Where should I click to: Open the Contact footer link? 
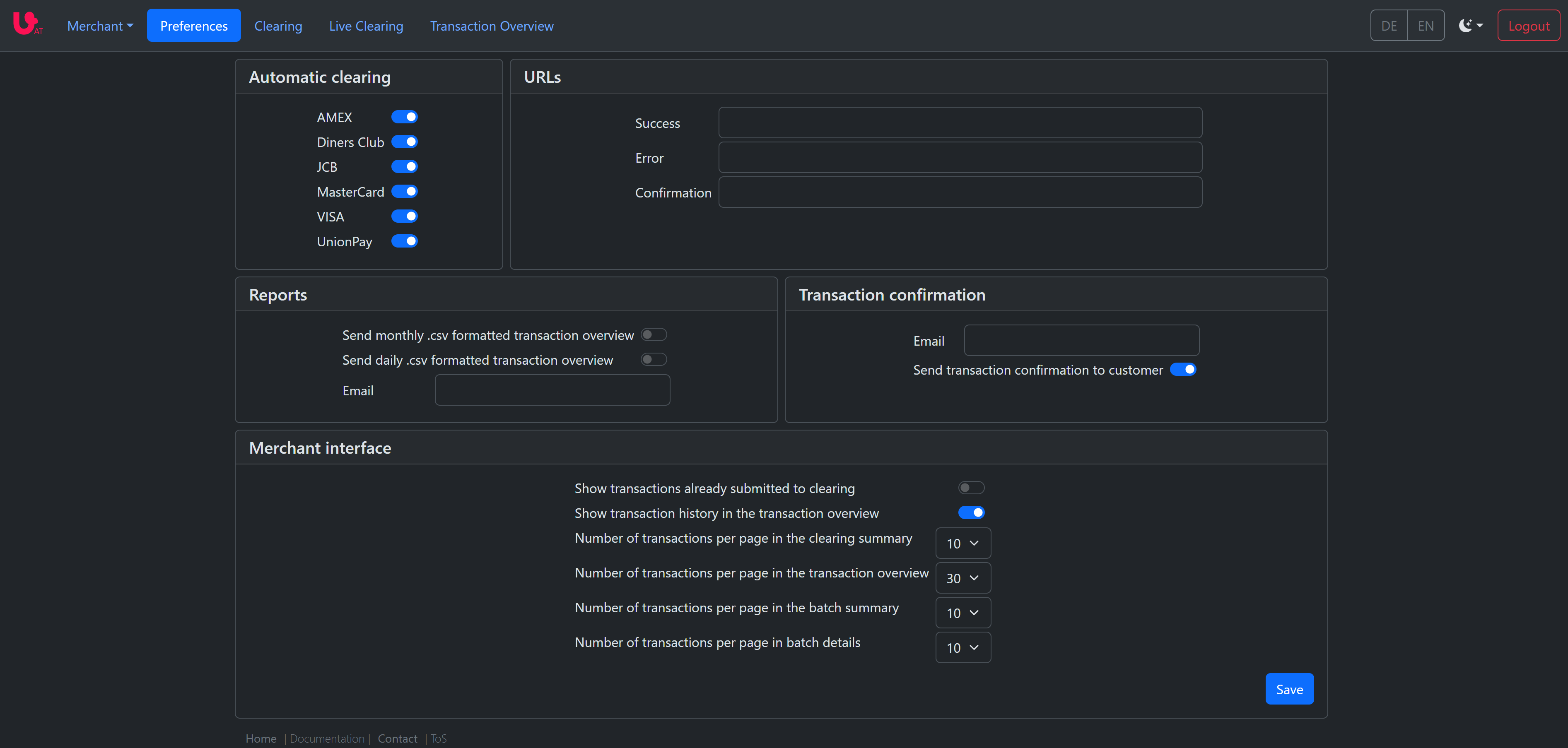(x=397, y=738)
